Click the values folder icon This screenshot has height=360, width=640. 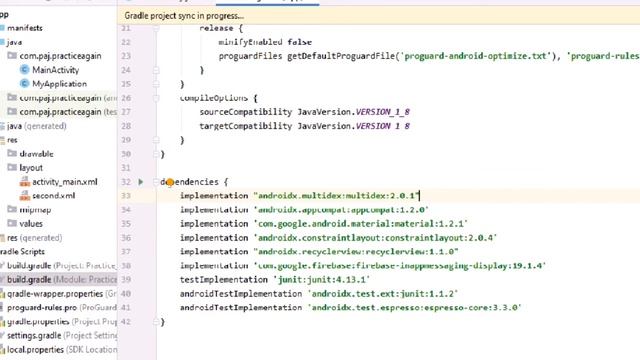coord(12,223)
